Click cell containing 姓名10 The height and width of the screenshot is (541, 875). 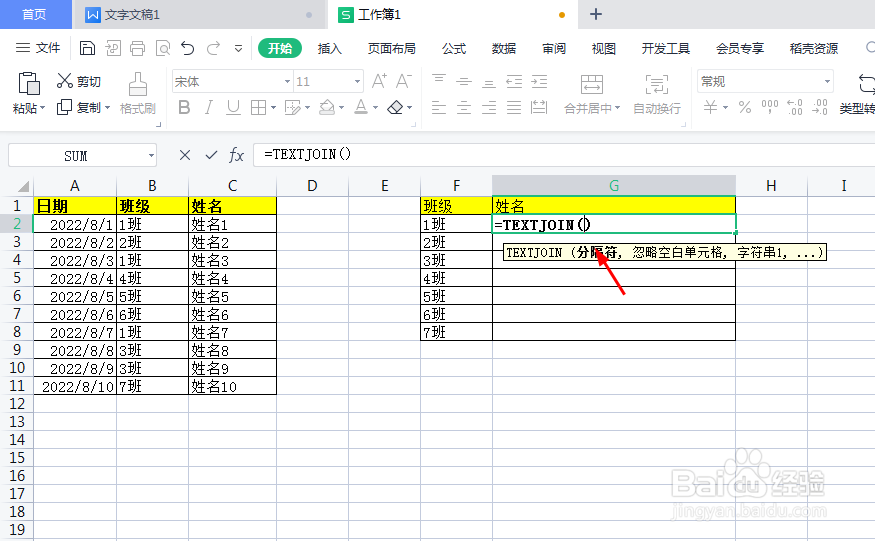232,386
